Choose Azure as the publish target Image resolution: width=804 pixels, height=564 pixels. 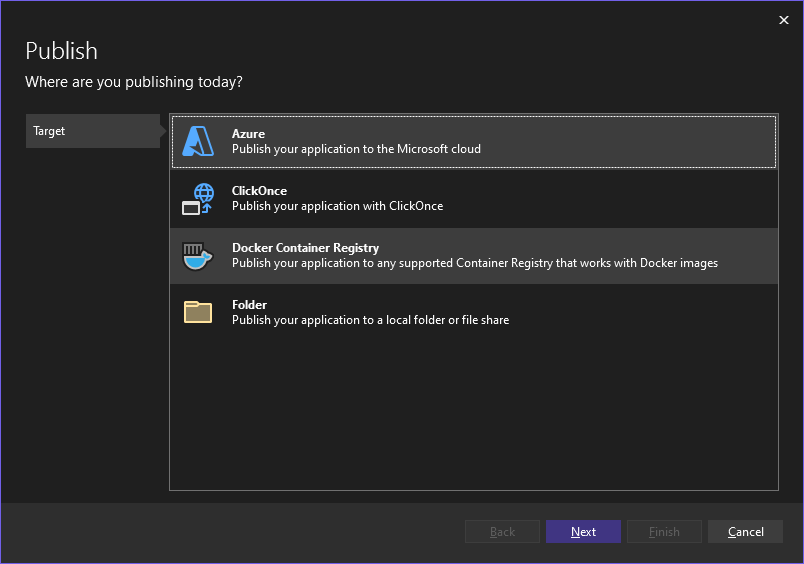pyautogui.click(x=248, y=134)
